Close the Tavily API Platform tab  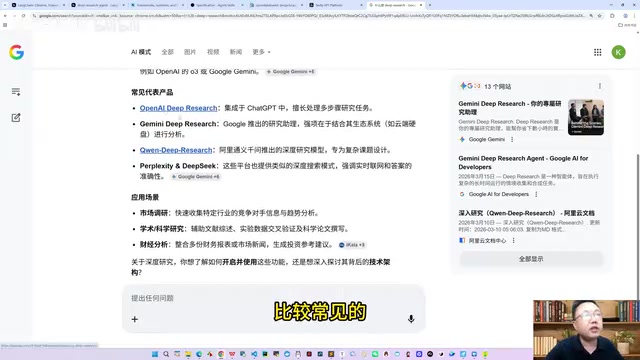point(361,5)
